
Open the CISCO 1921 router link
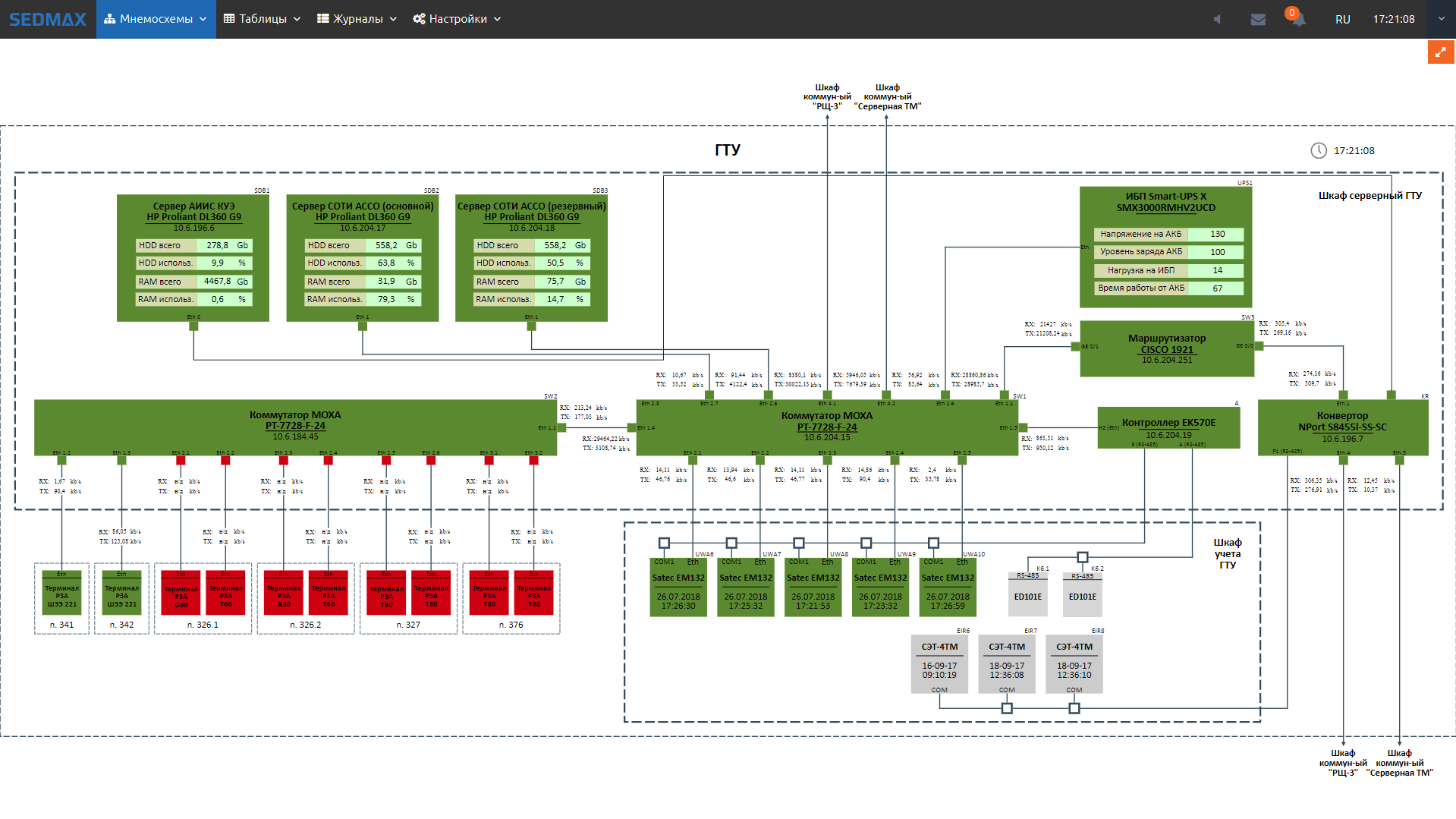1166,350
